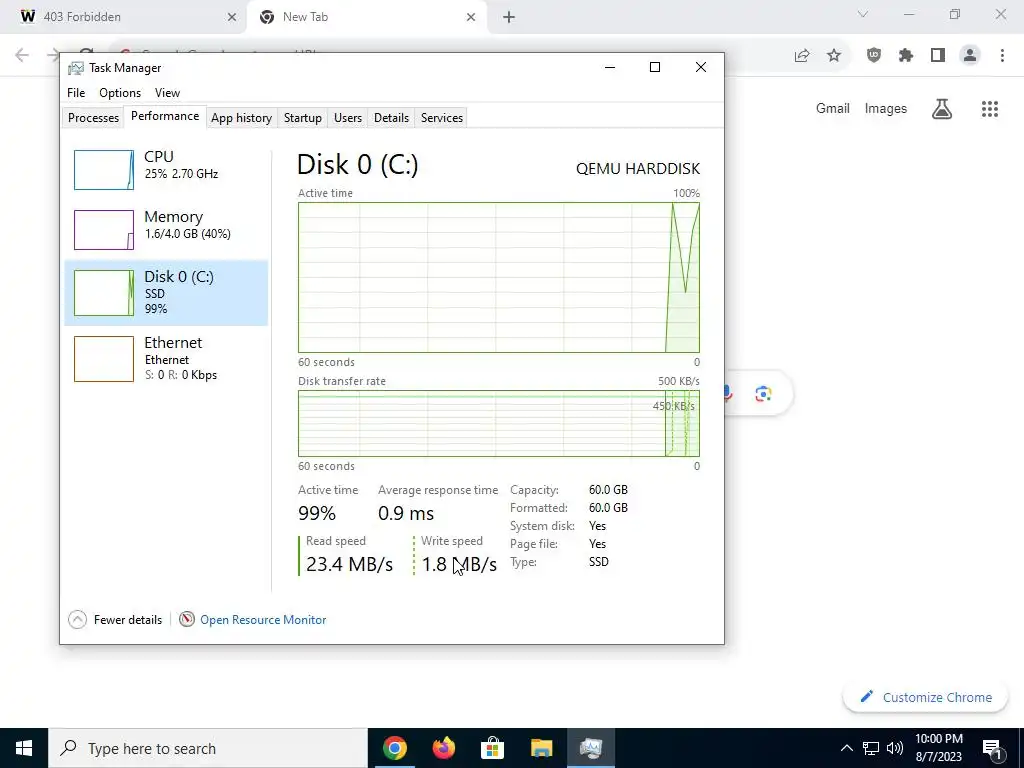The height and width of the screenshot is (768, 1024).
Task: Switch to the Processes tab
Action: click(x=93, y=118)
